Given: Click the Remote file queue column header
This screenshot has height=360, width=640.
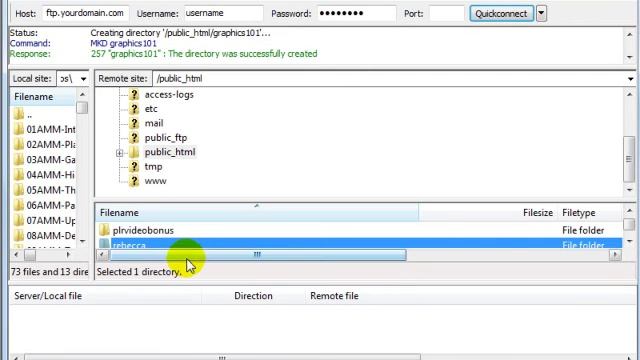Looking at the screenshot, I should click(334, 296).
